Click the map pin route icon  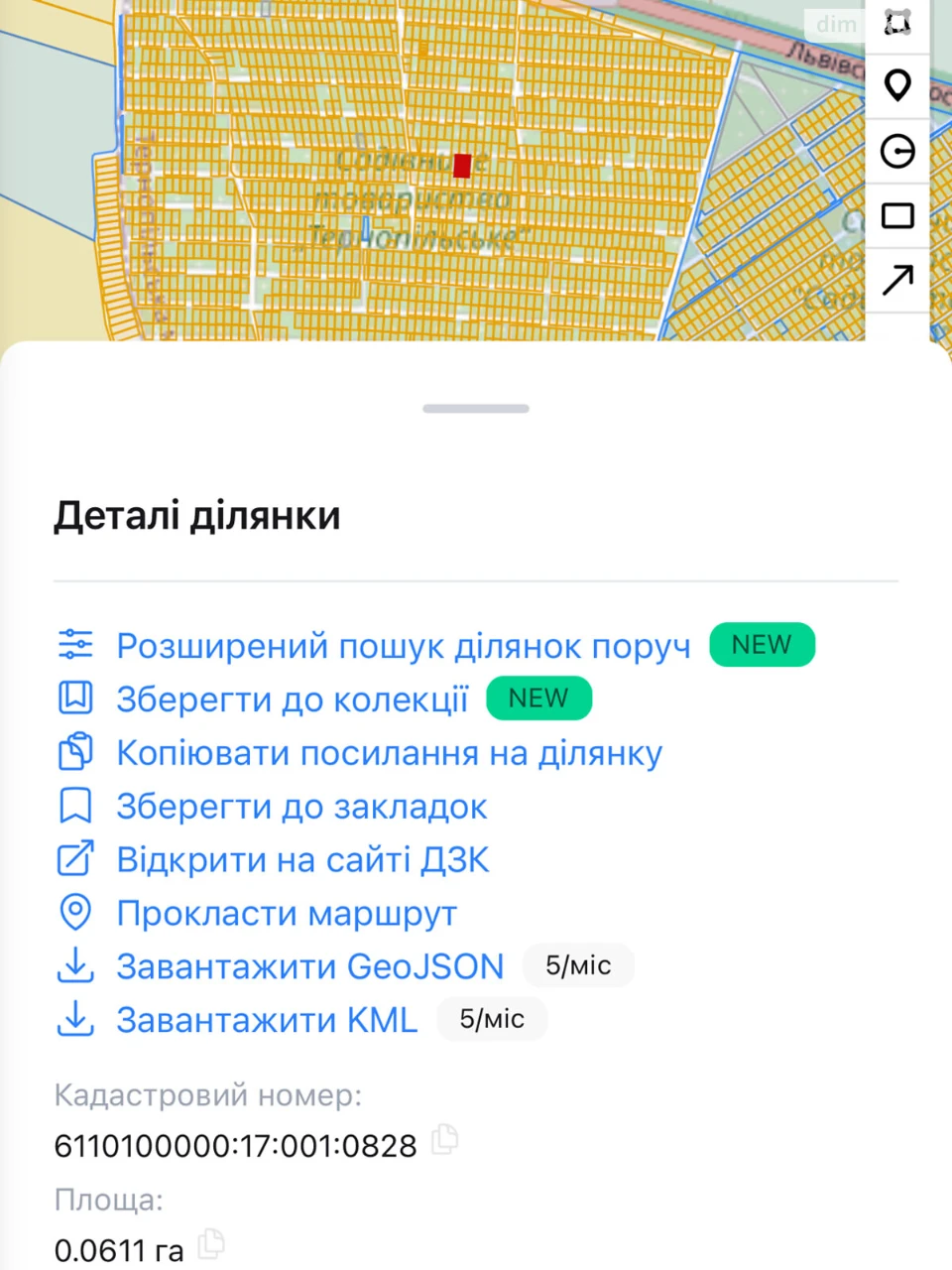tap(75, 913)
